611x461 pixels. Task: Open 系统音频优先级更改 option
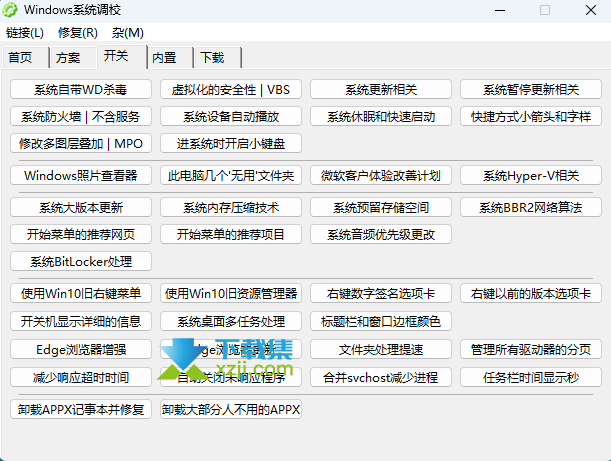click(381, 234)
